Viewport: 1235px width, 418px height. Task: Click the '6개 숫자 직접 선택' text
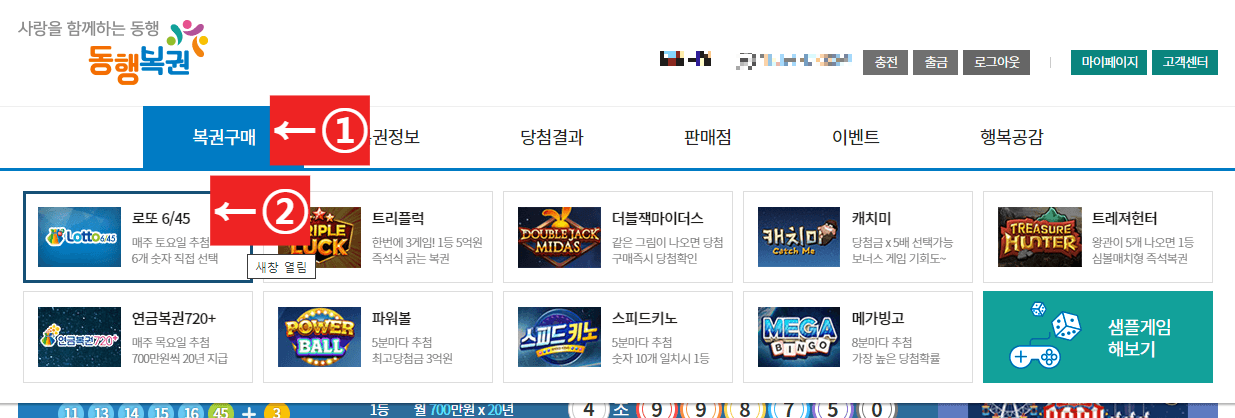coord(174,259)
